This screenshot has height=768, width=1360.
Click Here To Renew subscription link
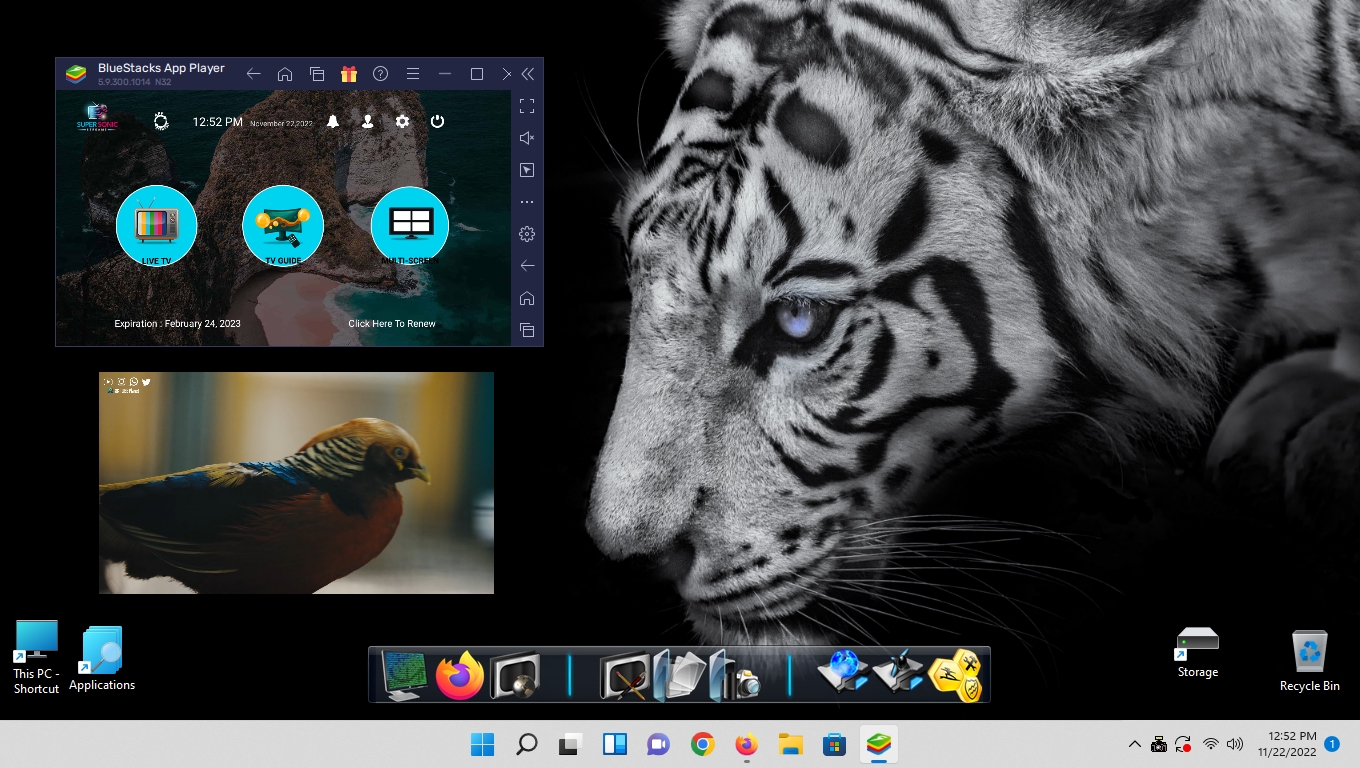(x=392, y=324)
